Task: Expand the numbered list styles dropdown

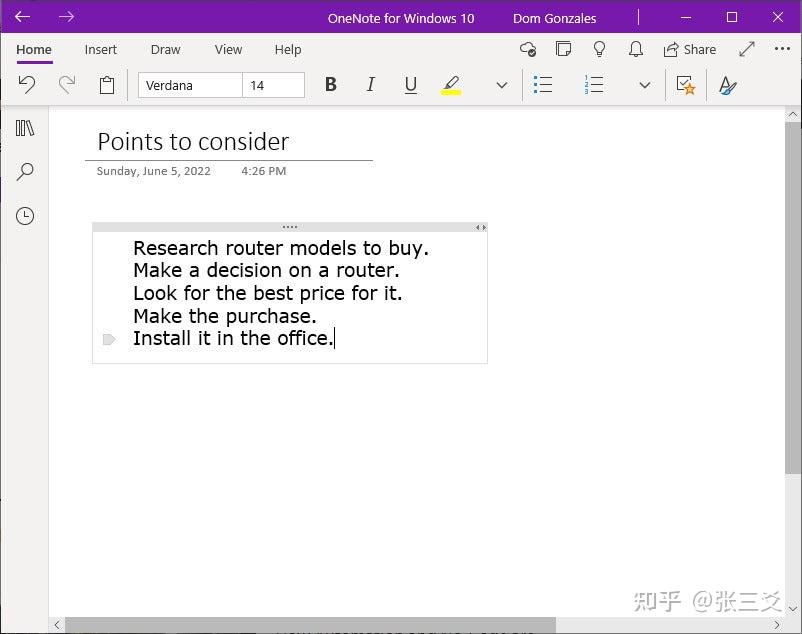Action: pyautogui.click(x=645, y=85)
